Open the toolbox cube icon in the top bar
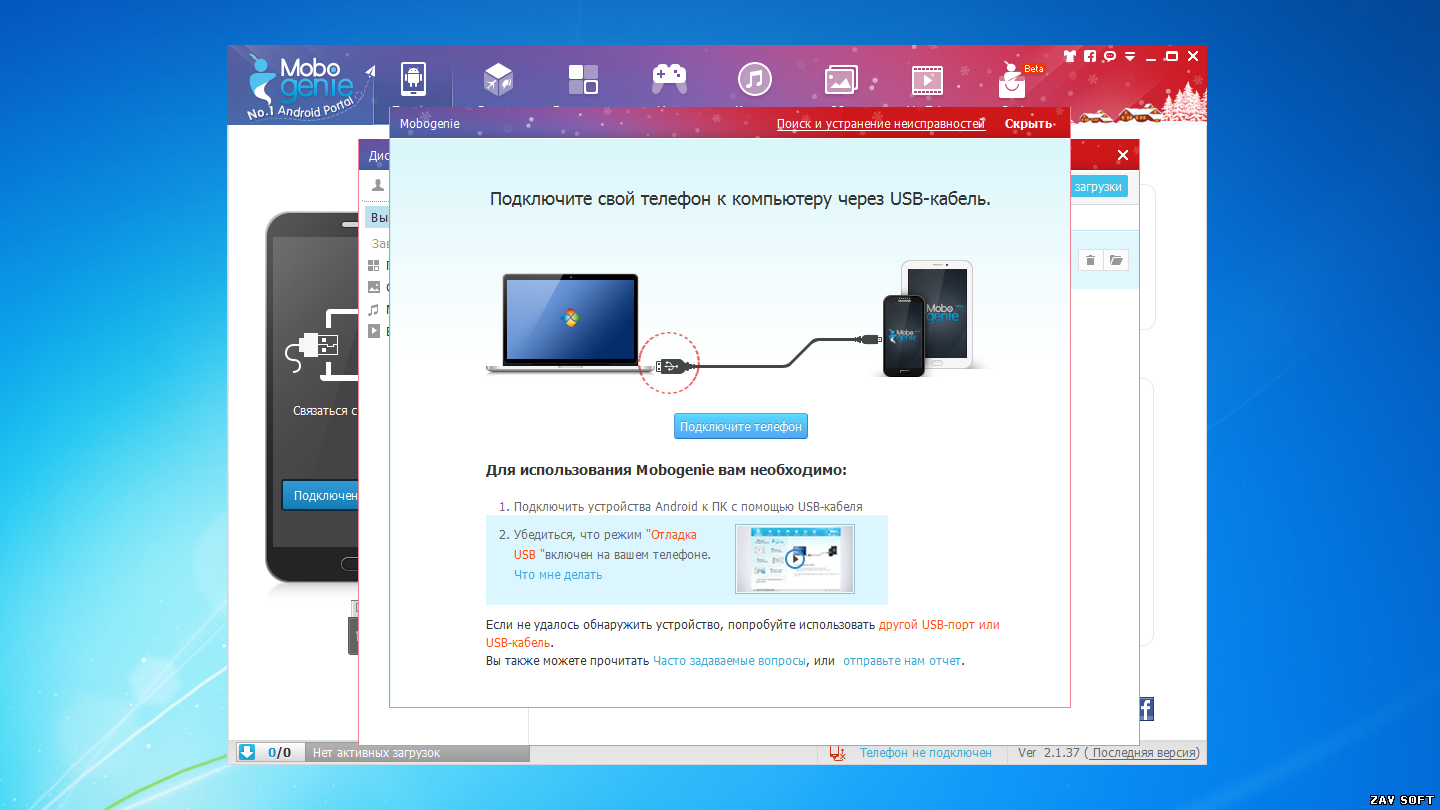Image resolution: width=1440 pixels, height=810 pixels. 498,78
